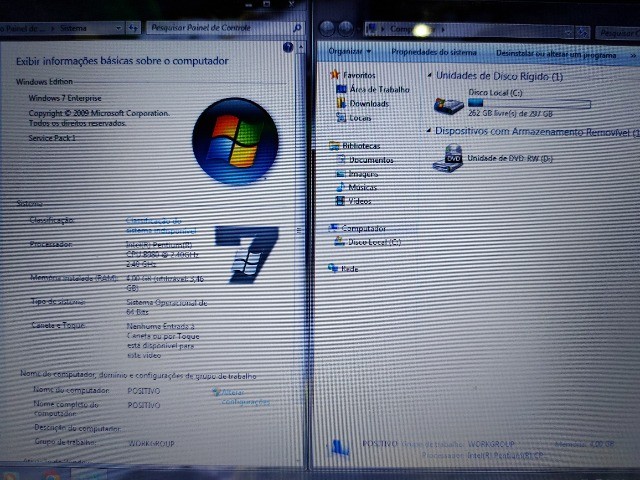Open Downloads folder in navigation pane
The image size is (640, 480).
tap(362, 103)
